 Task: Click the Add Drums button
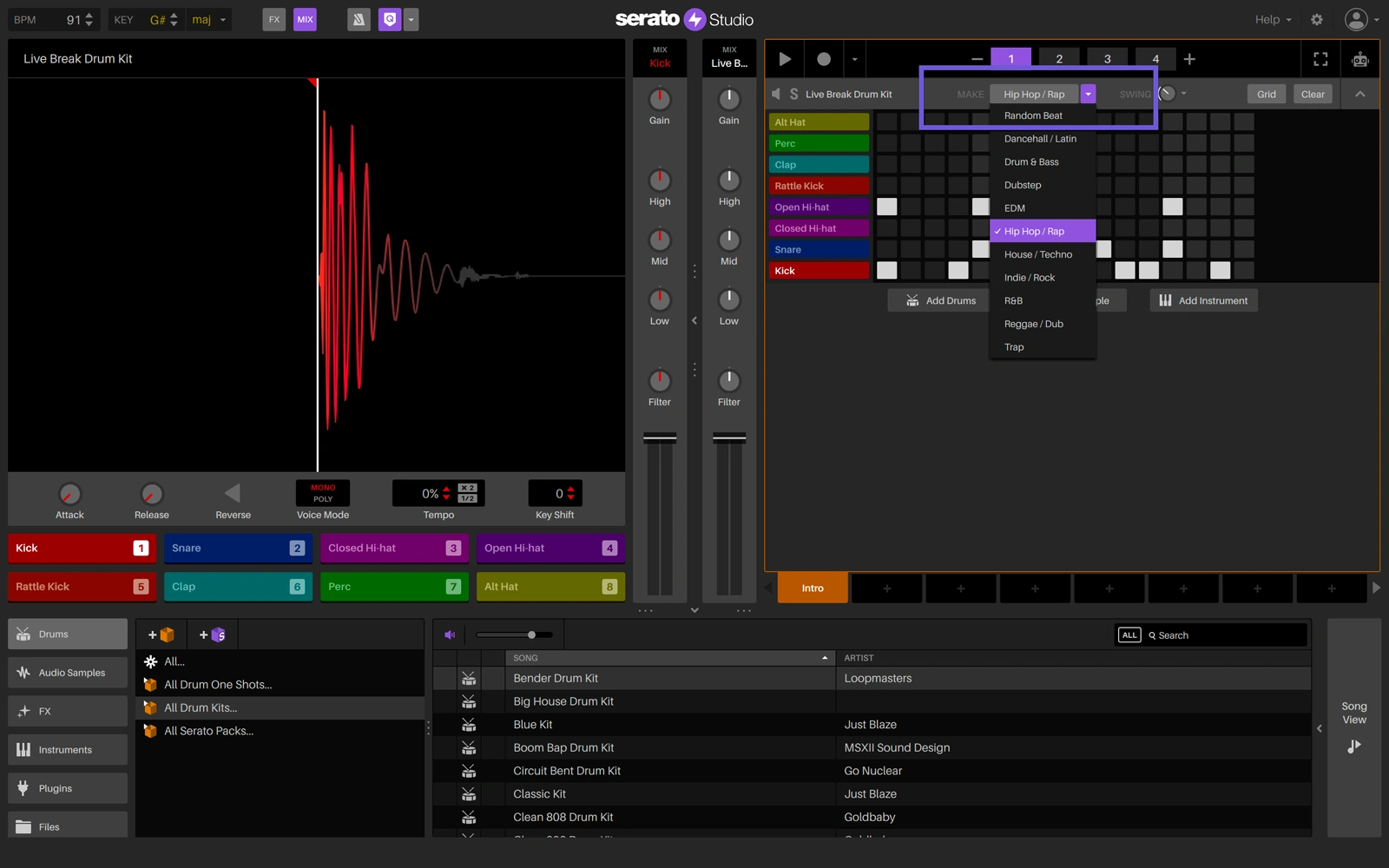tap(941, 300)
